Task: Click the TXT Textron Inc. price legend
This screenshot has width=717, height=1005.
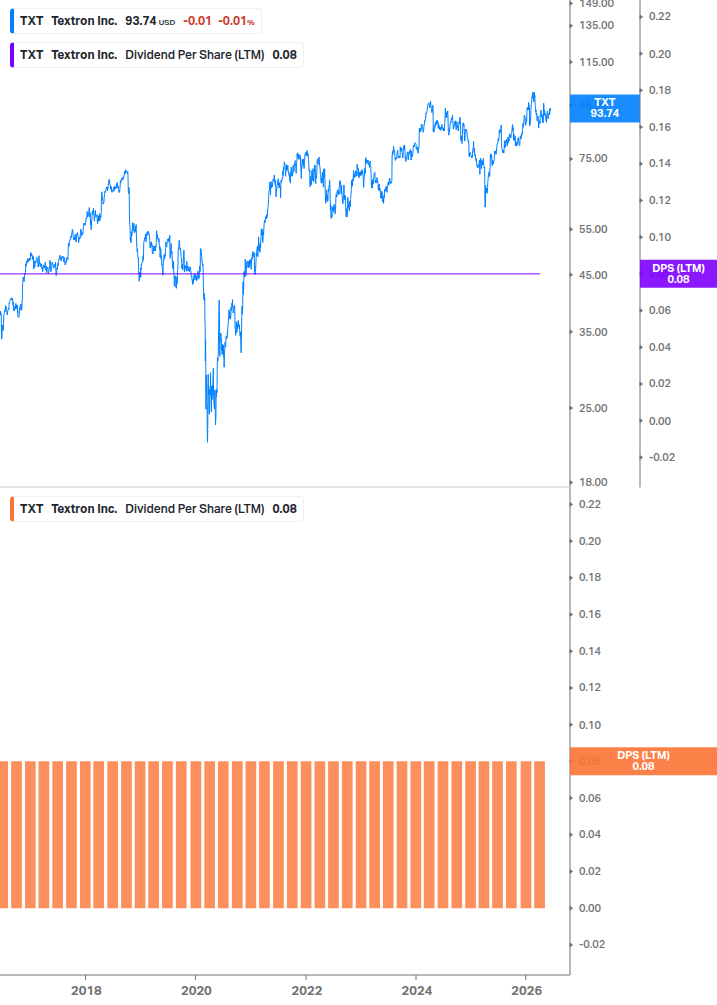Action: (x=136, y=21)
